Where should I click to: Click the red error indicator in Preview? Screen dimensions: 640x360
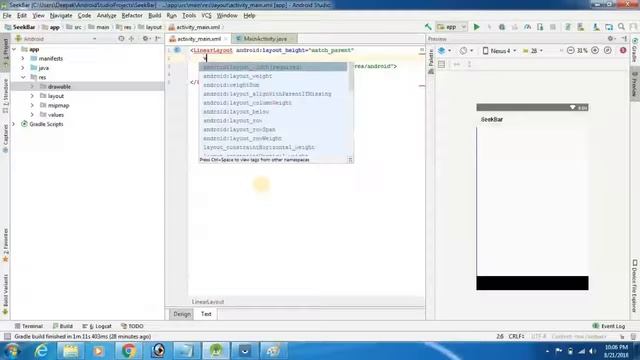[623, 51]
